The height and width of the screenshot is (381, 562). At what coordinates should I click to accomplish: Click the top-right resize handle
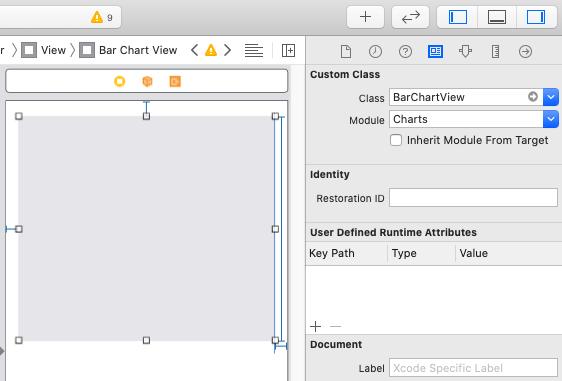275,116
